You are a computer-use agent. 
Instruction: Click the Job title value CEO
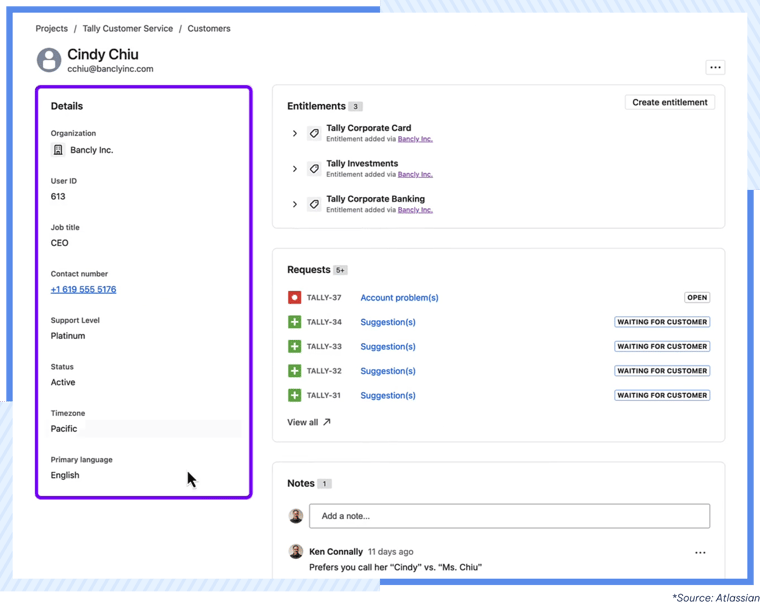(x=59, y=243)
